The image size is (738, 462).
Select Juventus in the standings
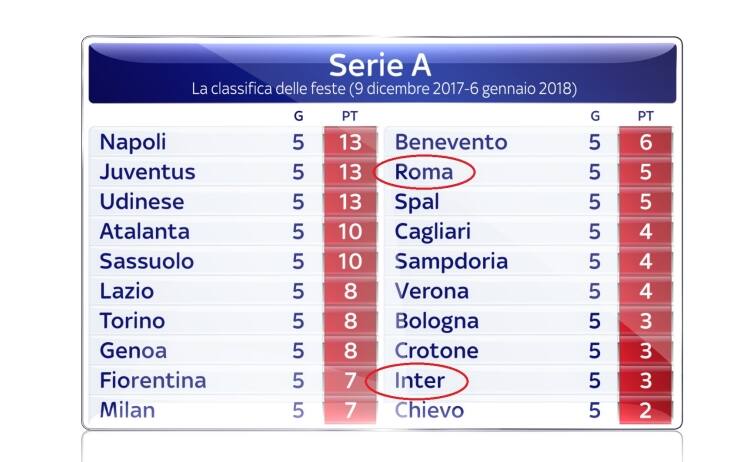point(147,172)
